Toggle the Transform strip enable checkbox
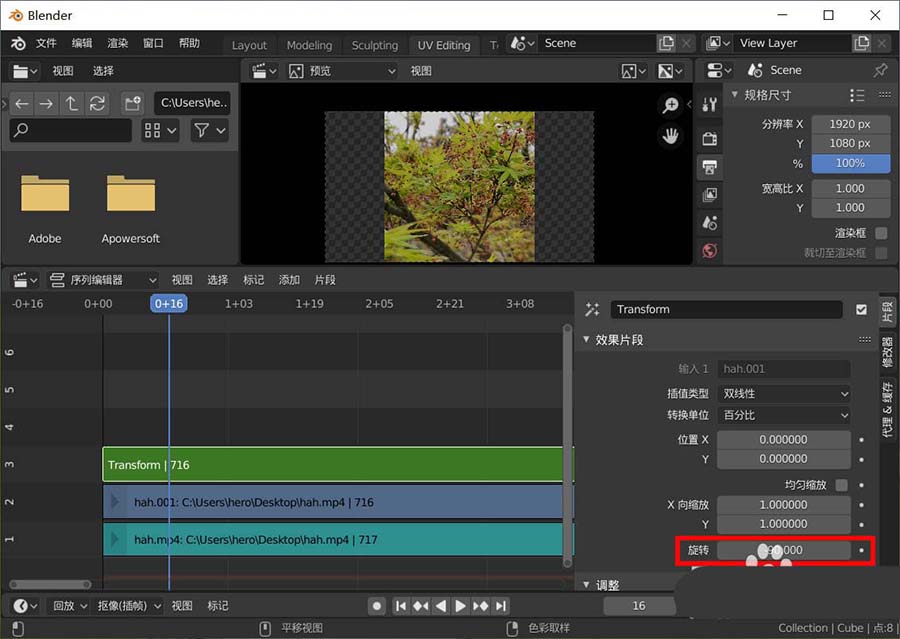This screenshot has height=639, width=900. (861, 310)
